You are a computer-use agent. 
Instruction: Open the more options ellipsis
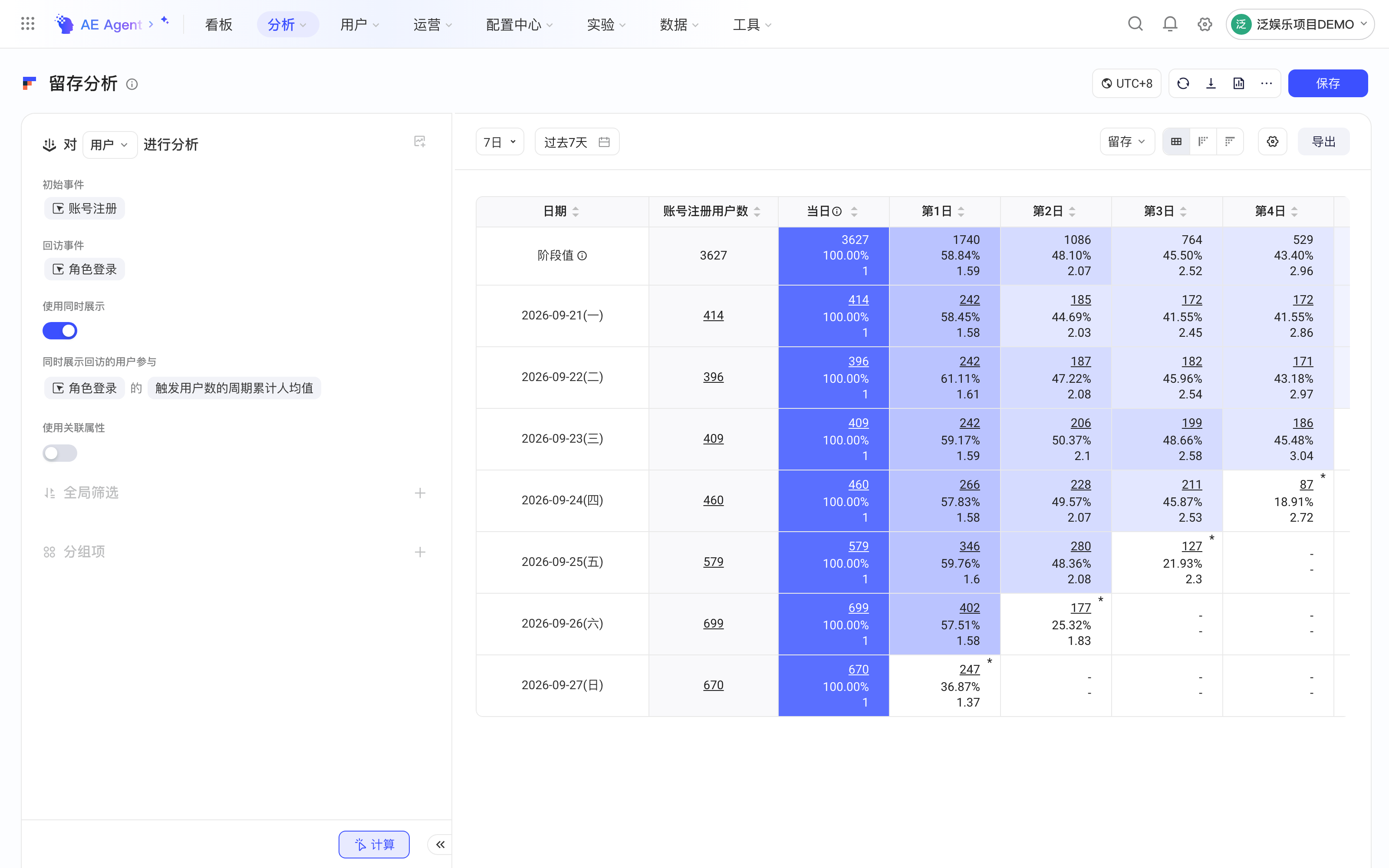tap(1266, 84)
